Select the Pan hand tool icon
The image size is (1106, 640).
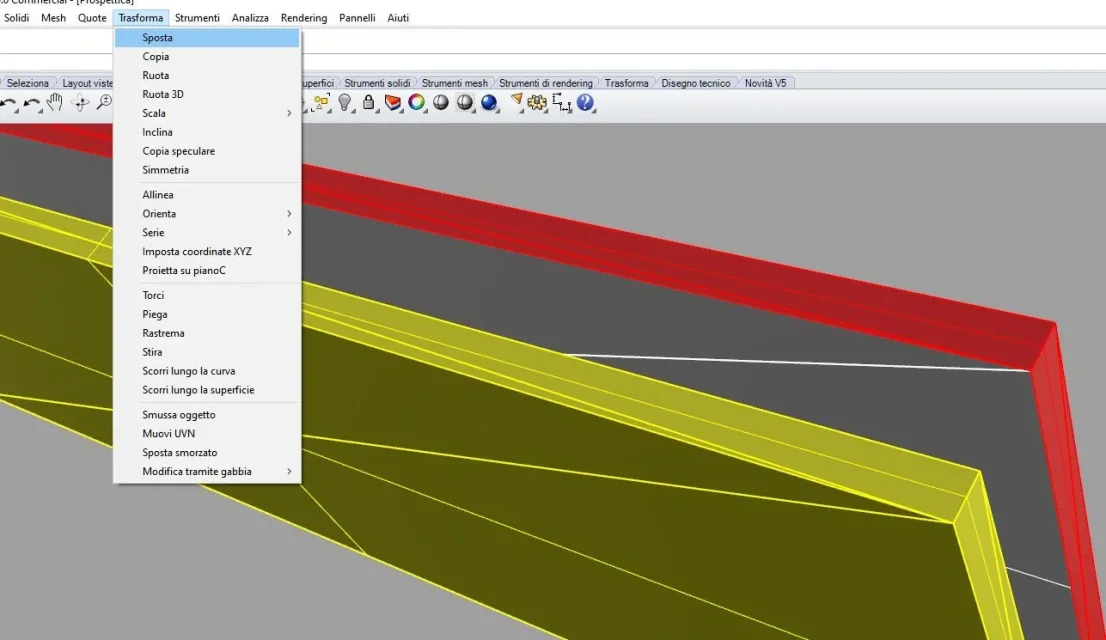tap(54, 103)
